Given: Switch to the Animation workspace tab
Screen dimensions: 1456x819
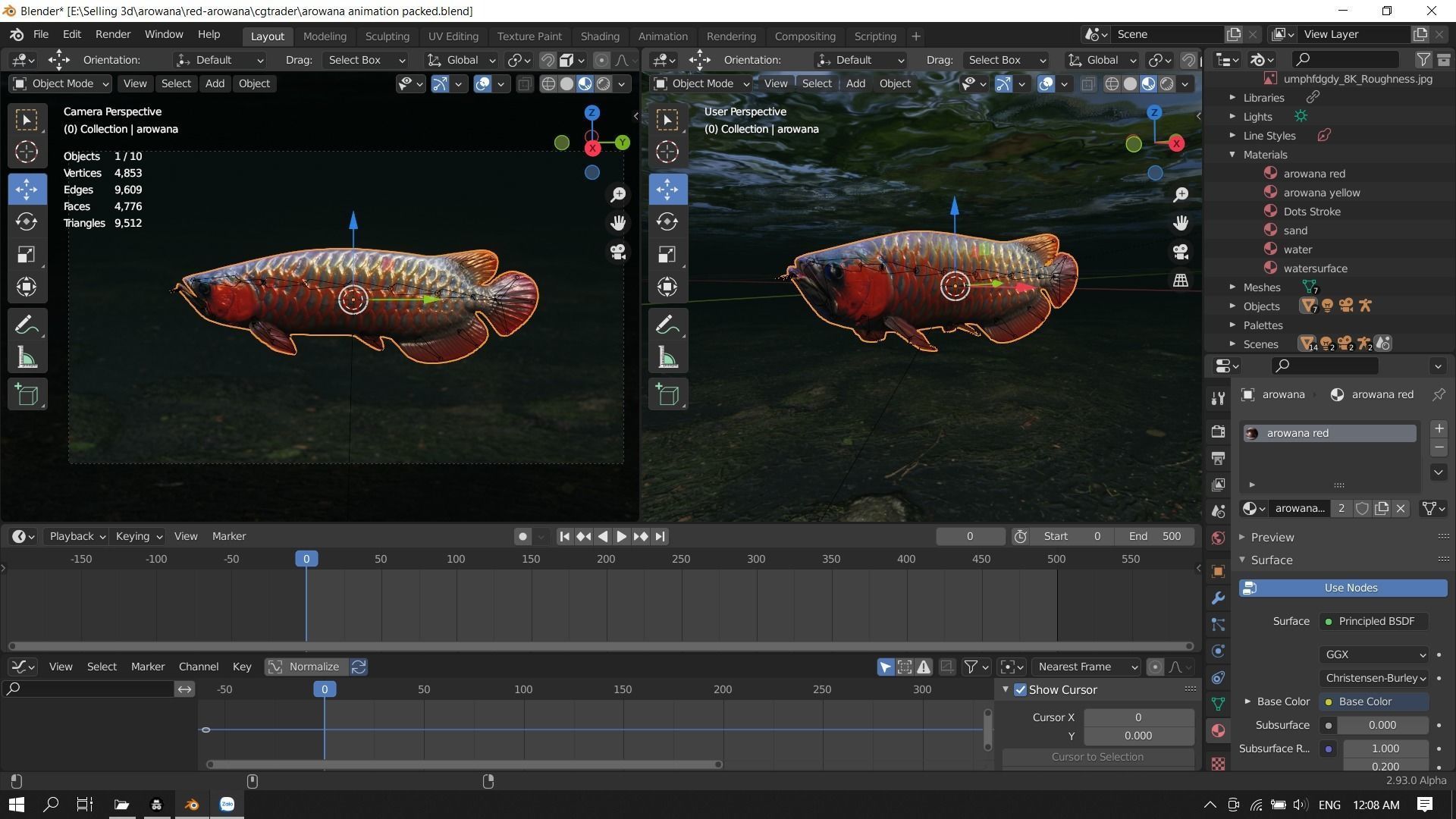Looking at the screenshot, I should [663, 36].
